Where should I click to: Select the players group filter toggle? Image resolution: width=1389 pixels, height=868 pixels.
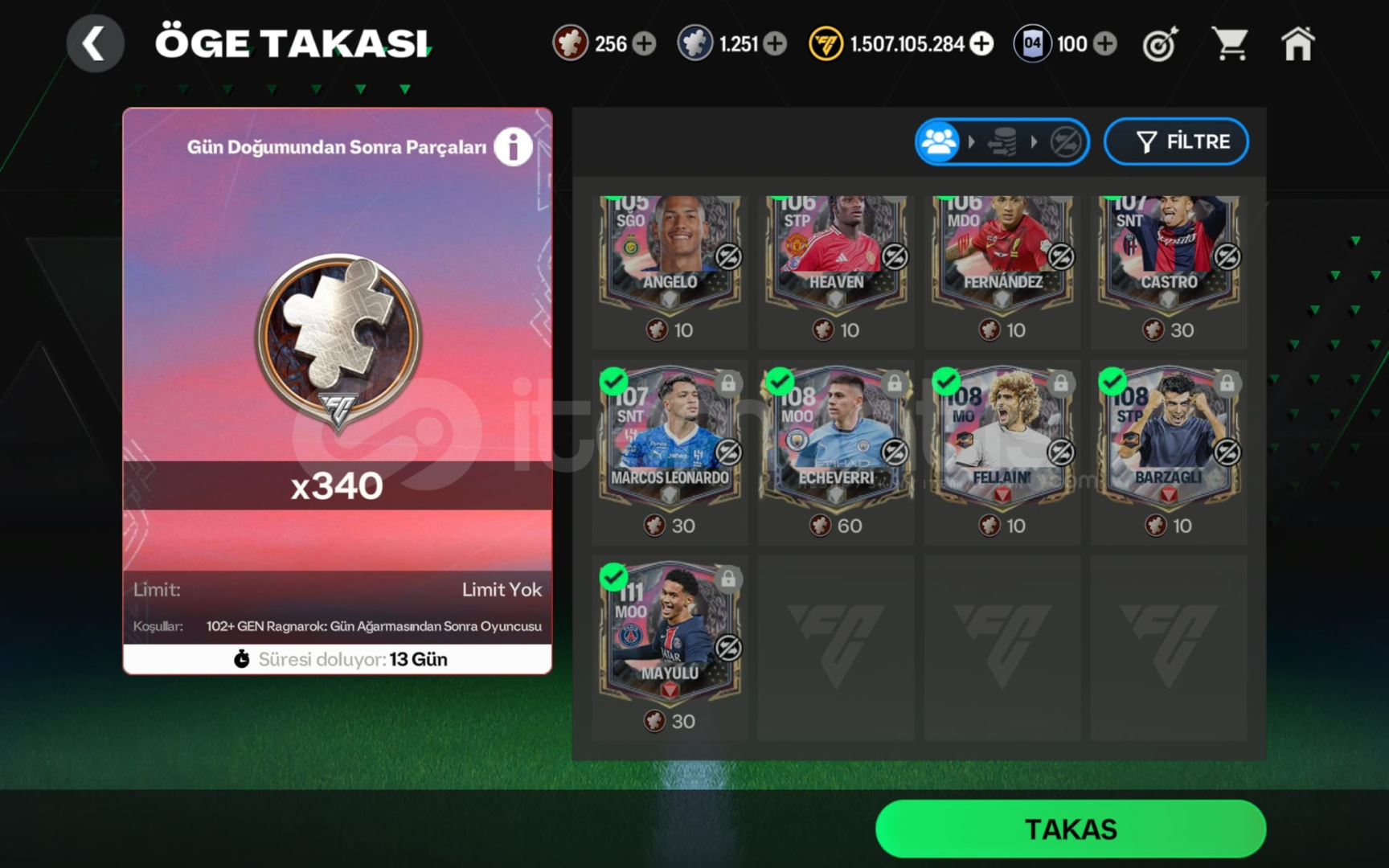click(x=939, y=142)
